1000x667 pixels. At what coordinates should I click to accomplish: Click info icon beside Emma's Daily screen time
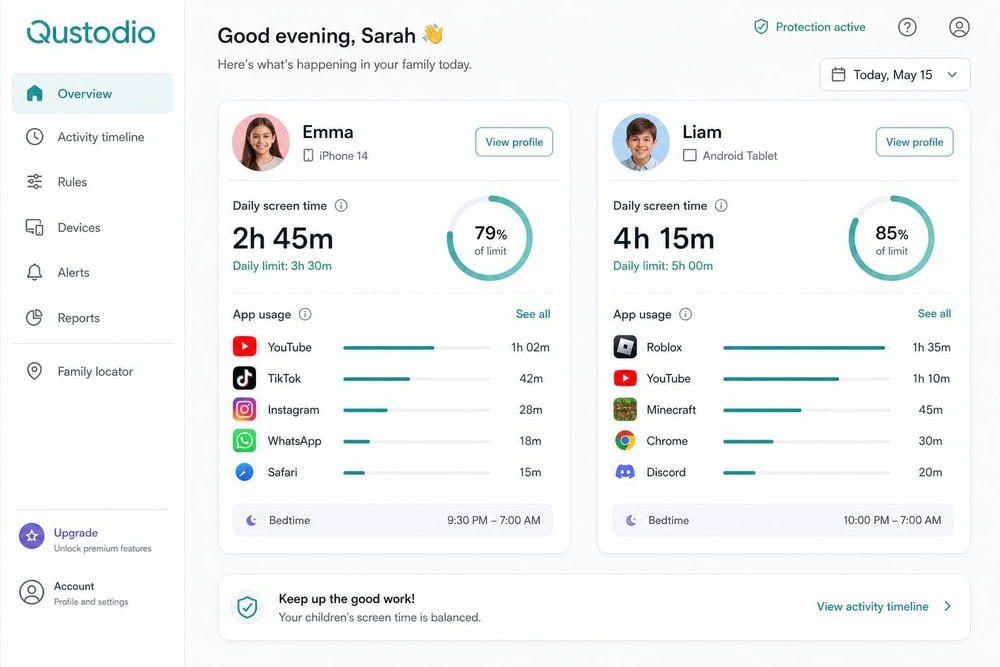341,205
